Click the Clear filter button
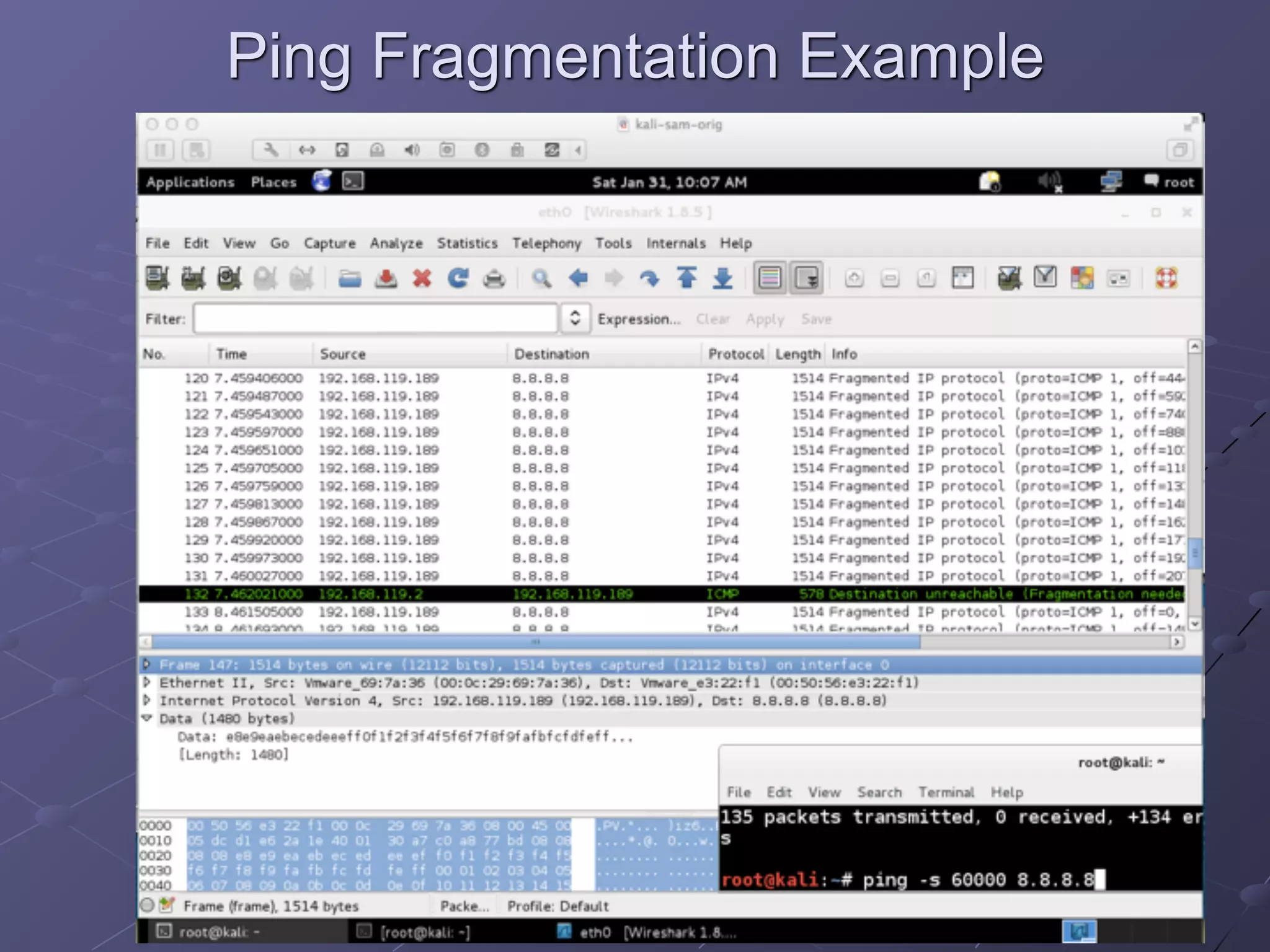Viewport: 1270px width, 952px height. coord(713,319)
